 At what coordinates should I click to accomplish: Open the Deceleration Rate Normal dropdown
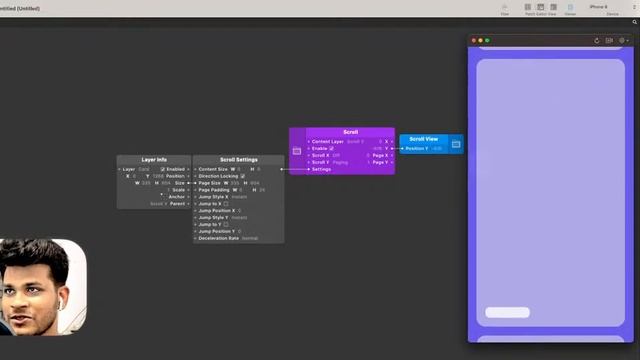tap(250, 238)
